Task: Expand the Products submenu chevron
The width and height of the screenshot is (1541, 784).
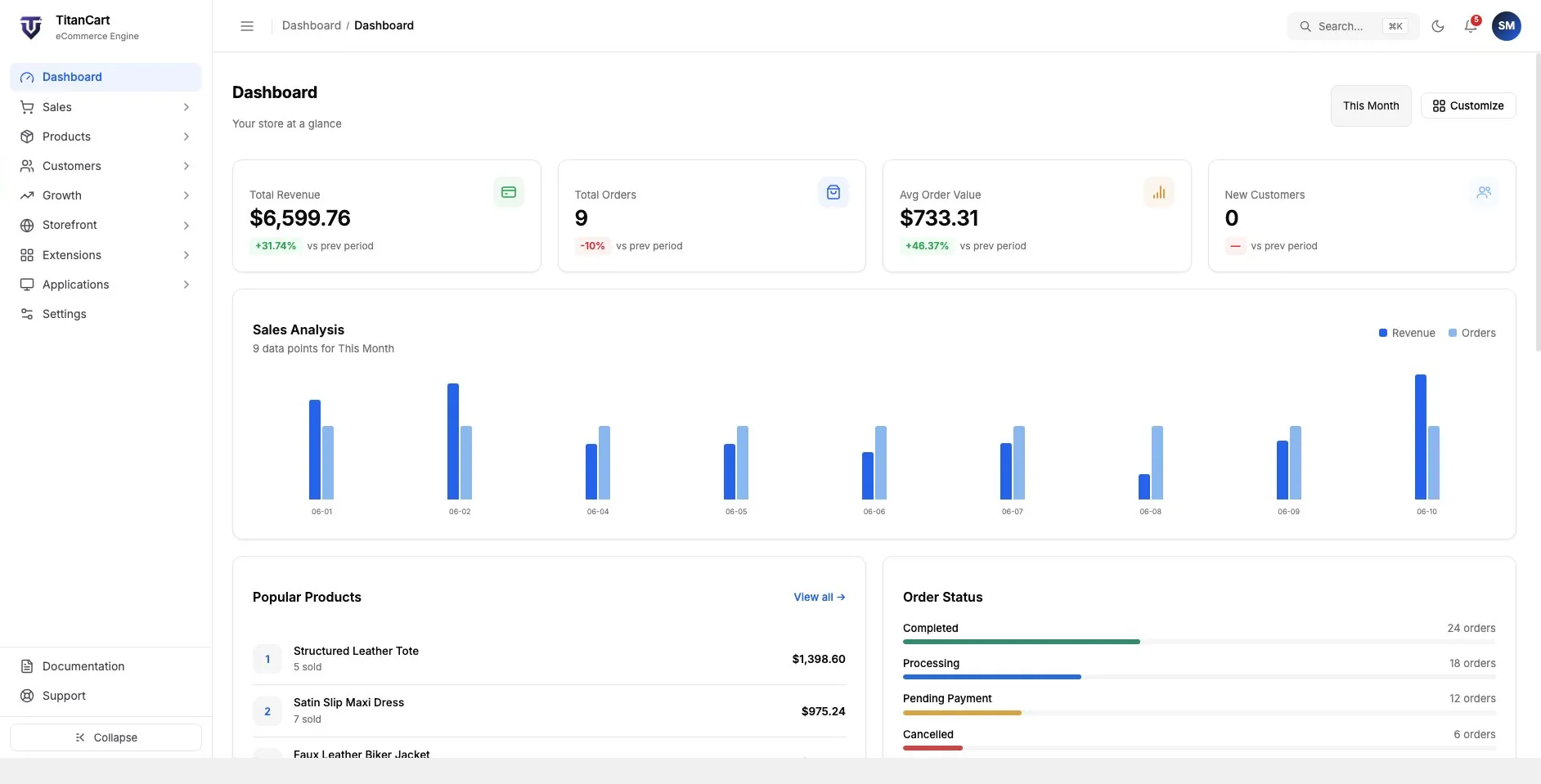Action: coord(186,137)
